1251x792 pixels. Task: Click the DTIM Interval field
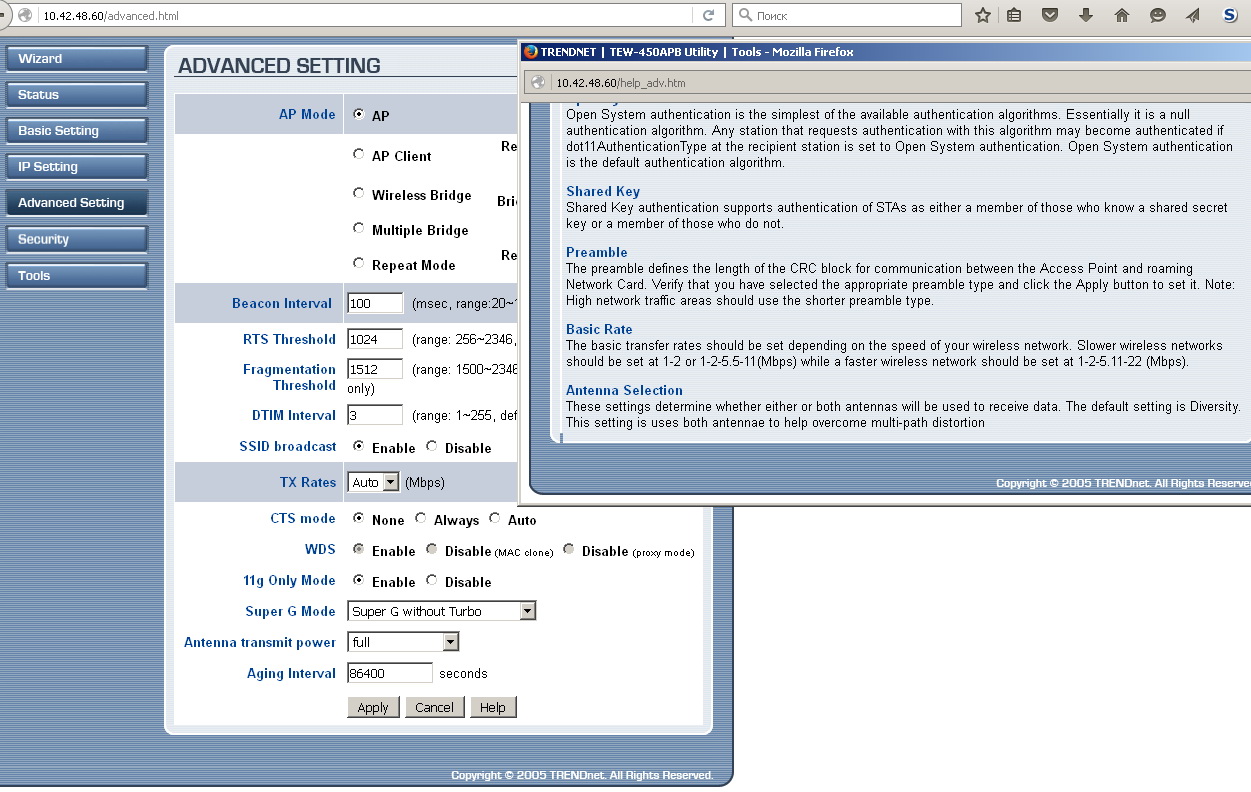[x=375, y=415]
